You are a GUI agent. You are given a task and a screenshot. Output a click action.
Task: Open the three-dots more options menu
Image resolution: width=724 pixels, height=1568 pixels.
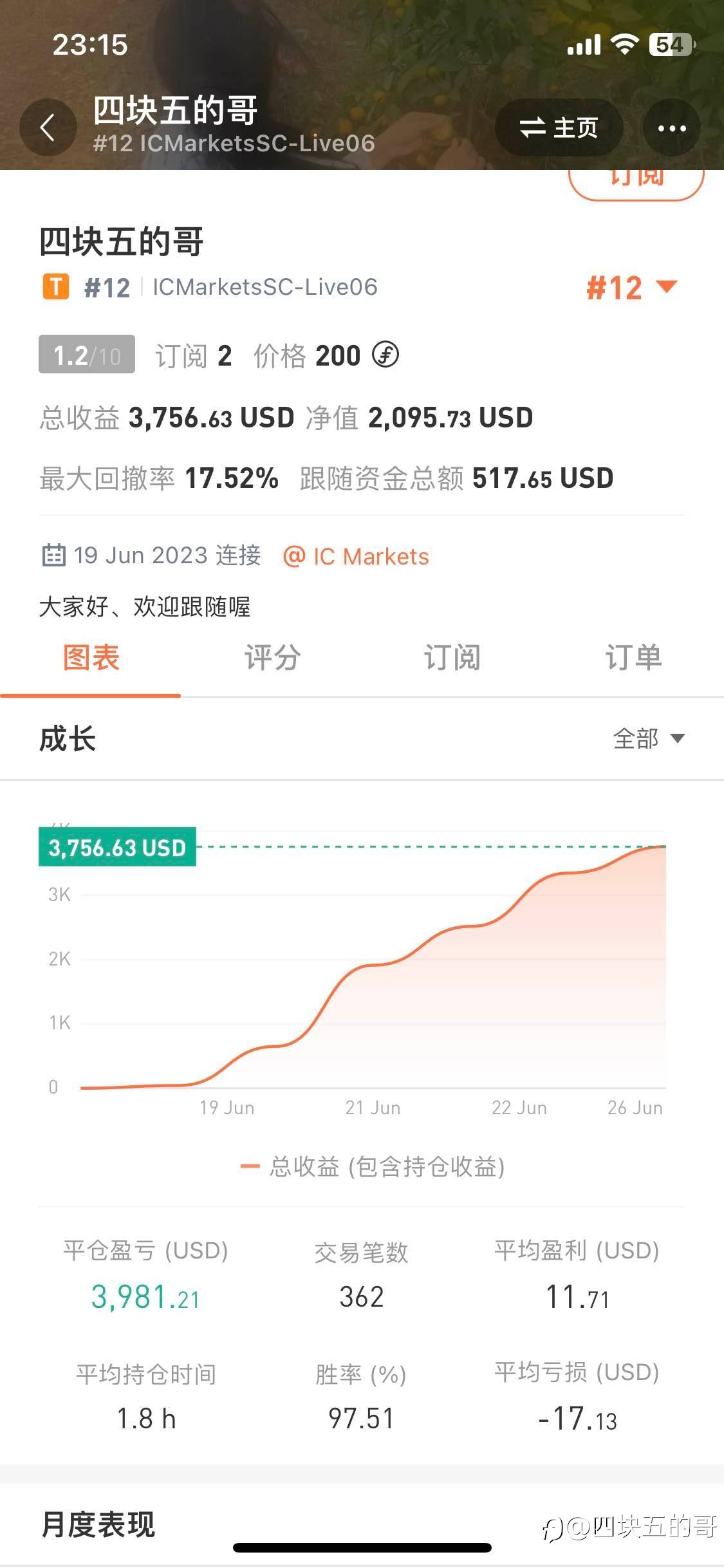pyautogui.click(x=671, y=128)
